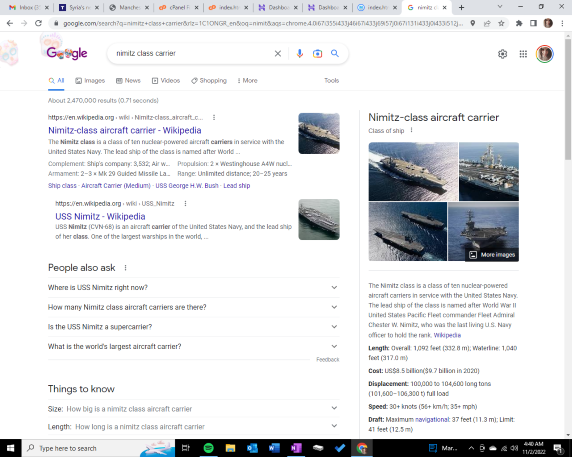Switch to Images search tab
This screenshot has height=457, width=572.
click(x=90, y=81)
